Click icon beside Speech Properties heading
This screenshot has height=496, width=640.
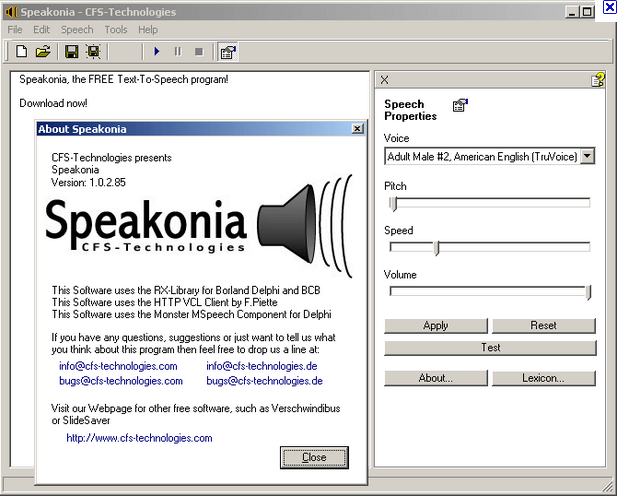pyautogui.click(x=460, y=105)
